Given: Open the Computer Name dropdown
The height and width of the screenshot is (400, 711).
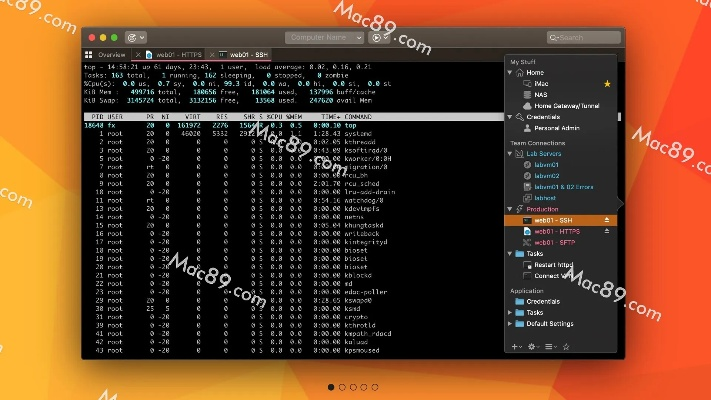Looking at the screenshot, I should pos(325,37).
